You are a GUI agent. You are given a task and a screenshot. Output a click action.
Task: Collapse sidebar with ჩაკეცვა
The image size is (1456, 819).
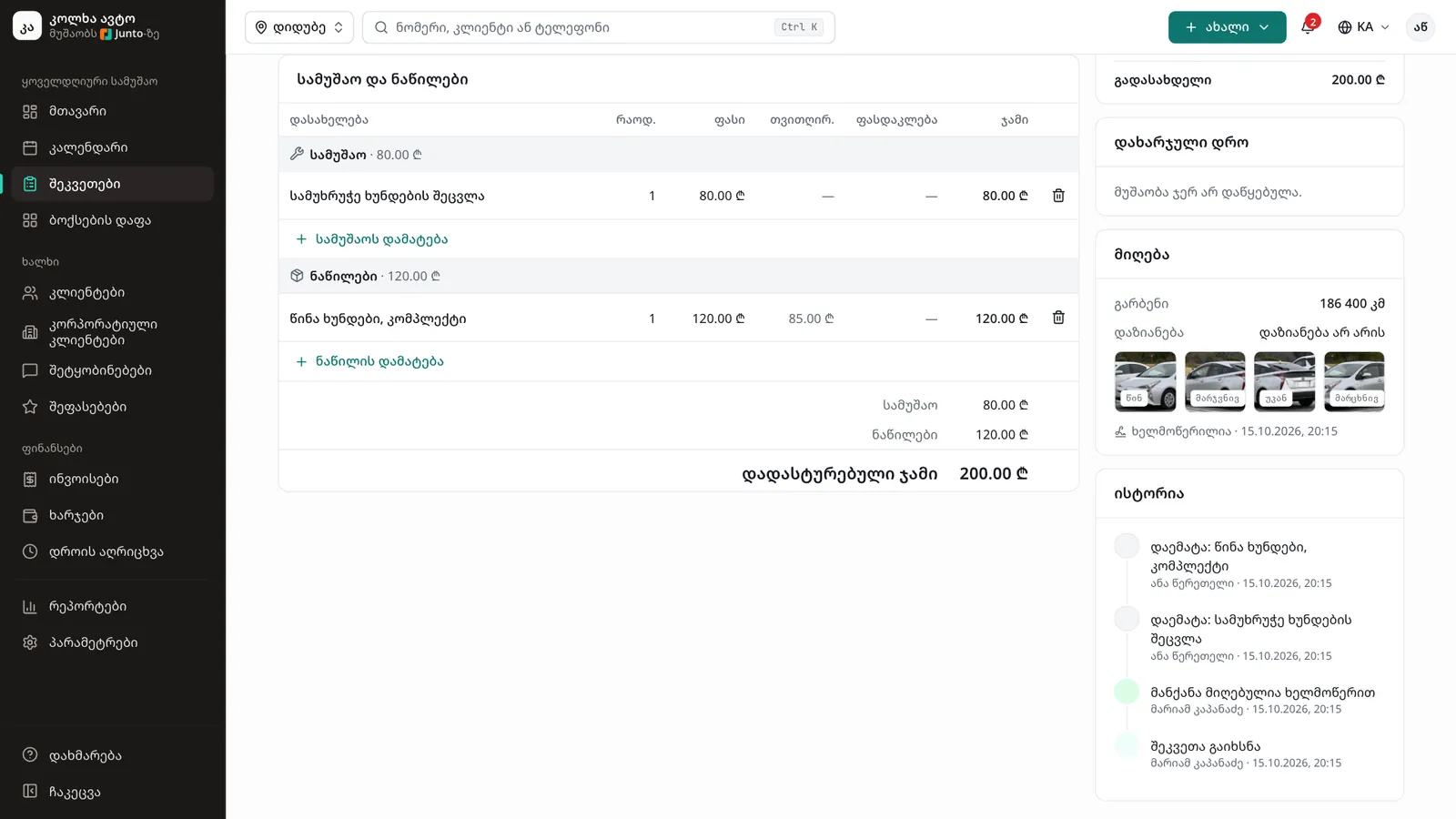tap(113, 792)
